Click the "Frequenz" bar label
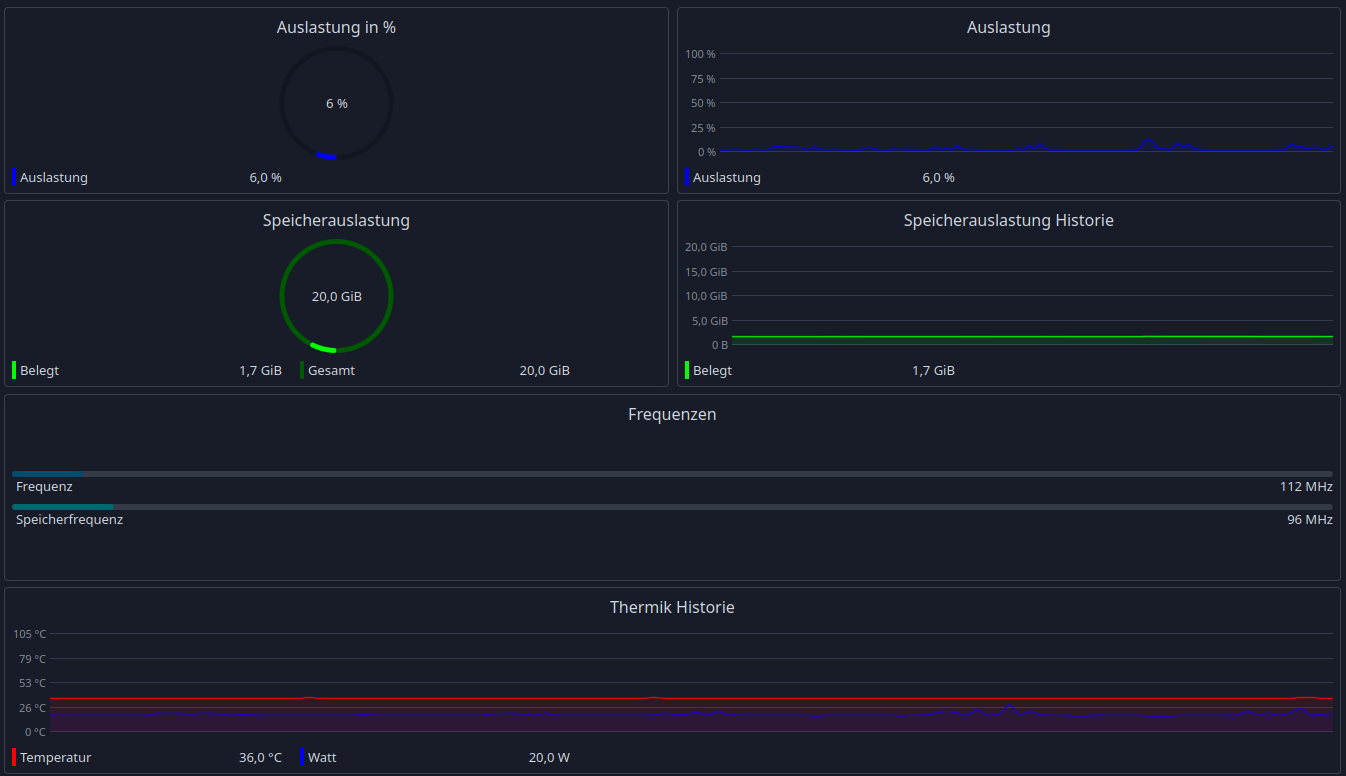This screenshot has height=776, width=1346. [44, 487]
